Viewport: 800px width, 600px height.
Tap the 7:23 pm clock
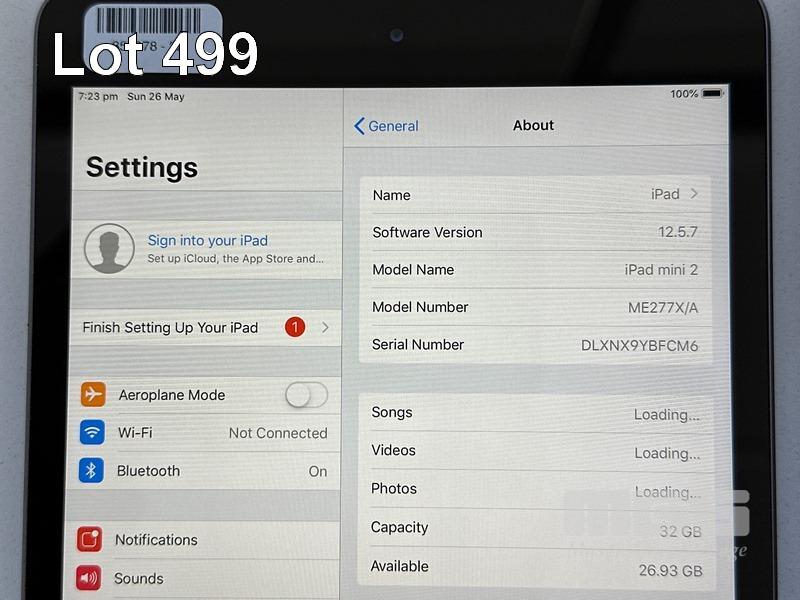coord(98,96)
